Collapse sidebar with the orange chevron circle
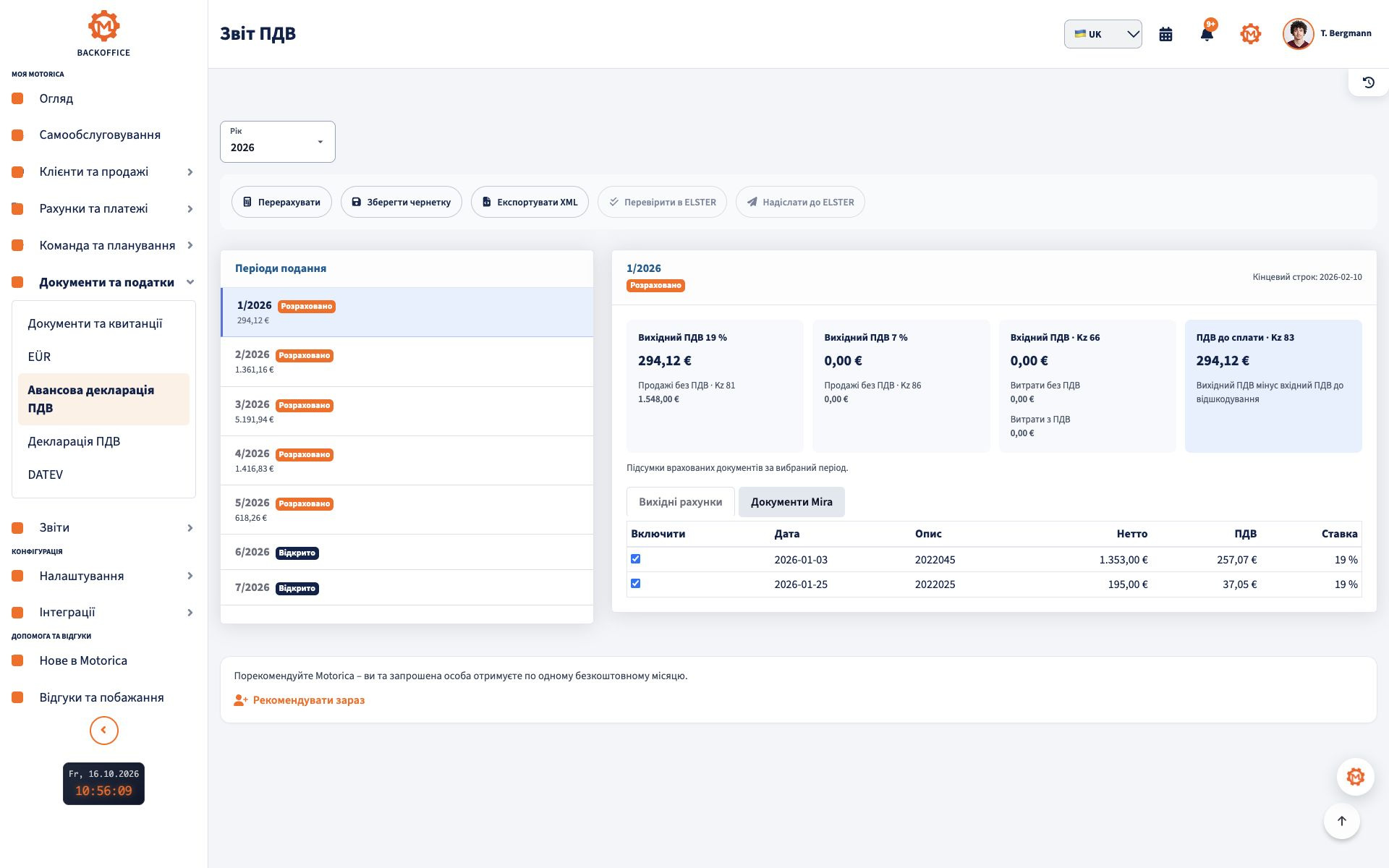This screenshot has height=868, width=1389. [104, 730]
